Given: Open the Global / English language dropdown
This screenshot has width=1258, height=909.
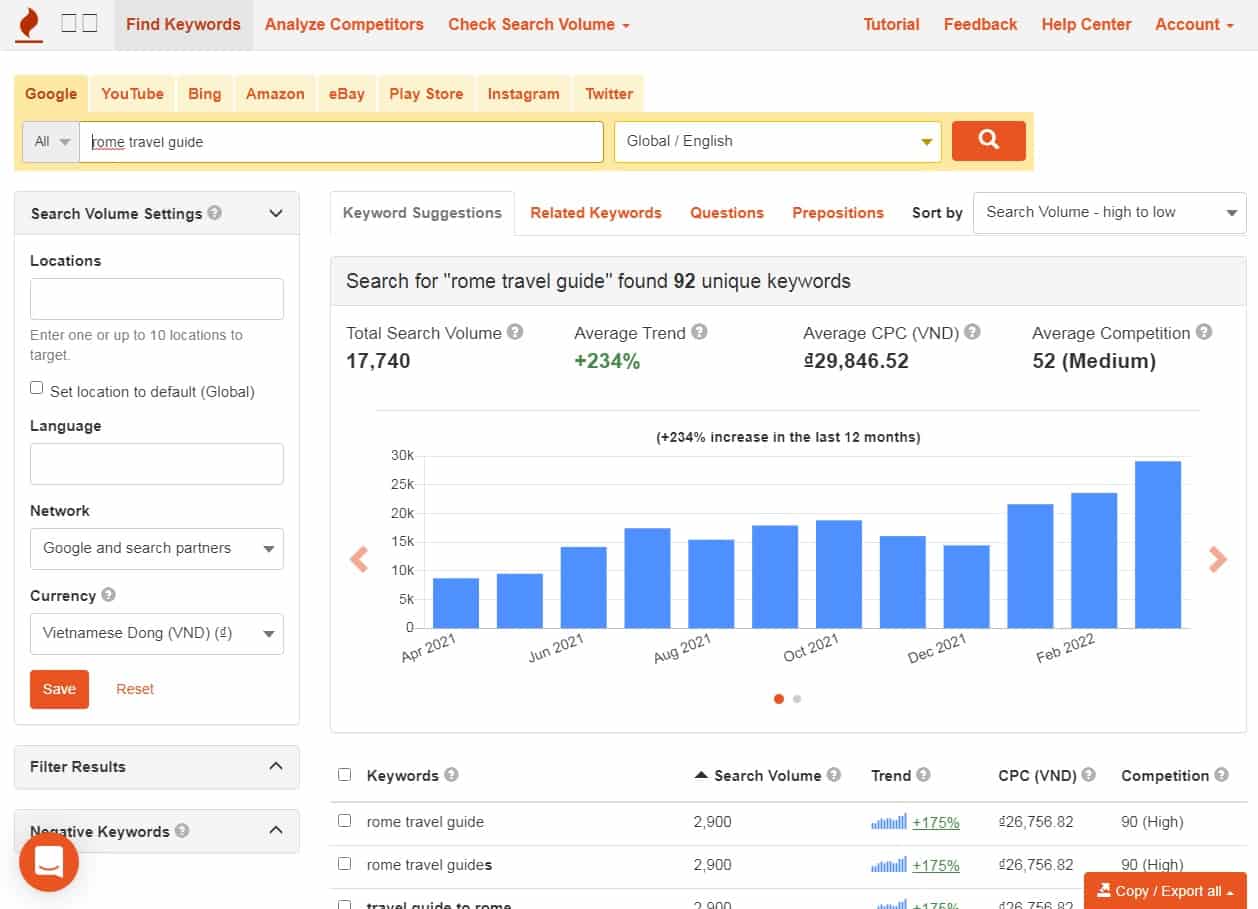Looking at the screenshot, I should pos(778,141).
